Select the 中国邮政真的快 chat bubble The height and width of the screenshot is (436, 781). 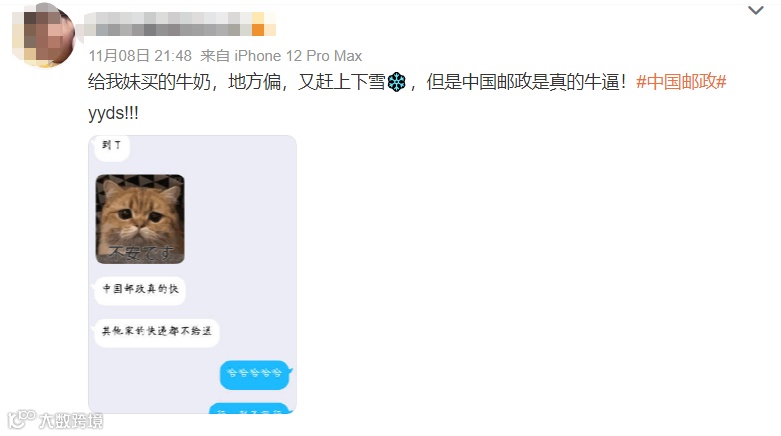(140, 290)
